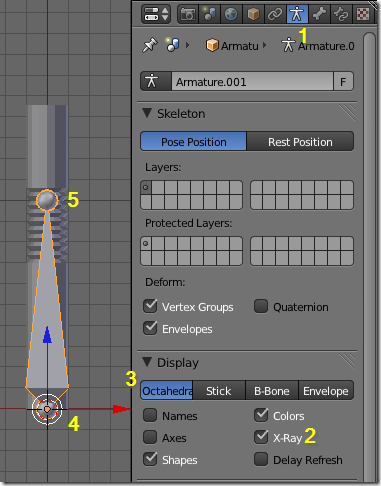Click the Display panel drag grip
The height and width of the screenshot is (486, 381).
[347, 362]
